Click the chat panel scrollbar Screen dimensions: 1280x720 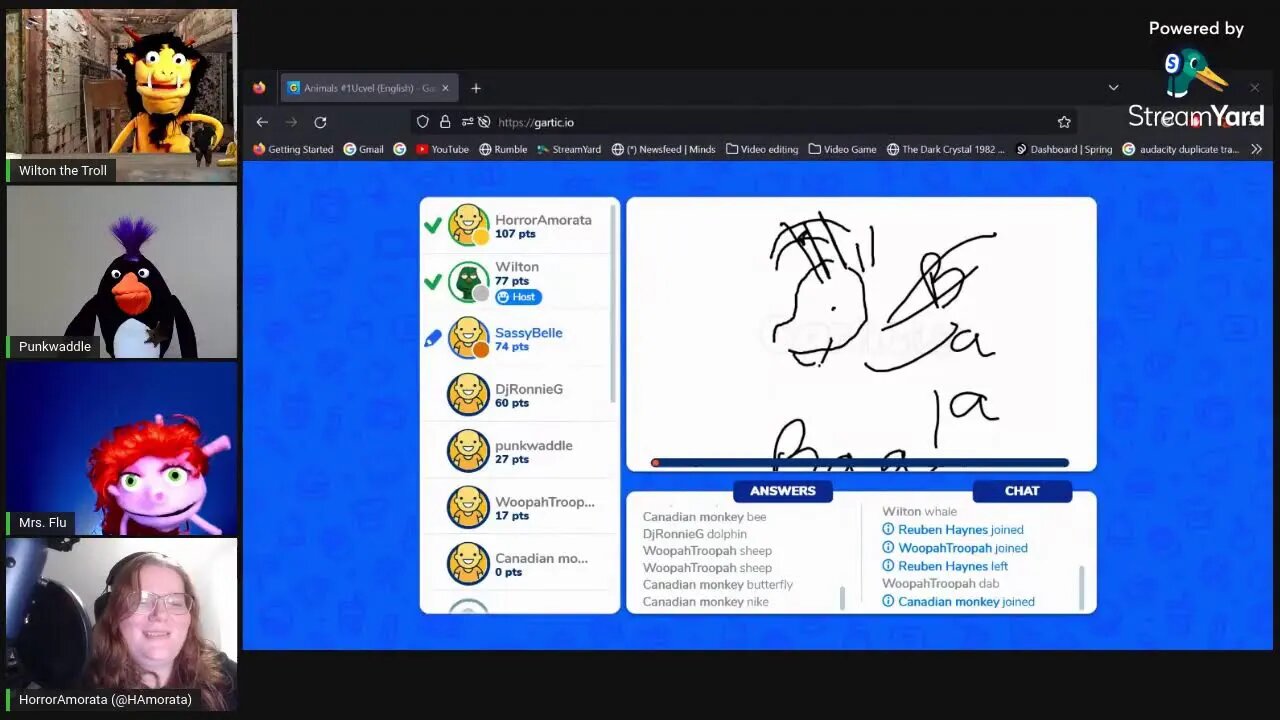click(1081, 587)
